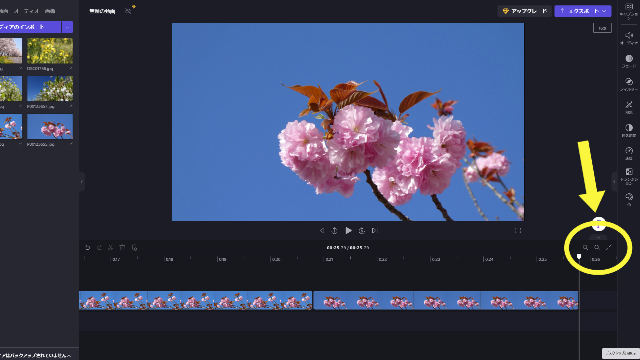Click the fit timeline to screen icon
Image resolution: width=640 pixels, height=360 pixels.
coord(609,247)
